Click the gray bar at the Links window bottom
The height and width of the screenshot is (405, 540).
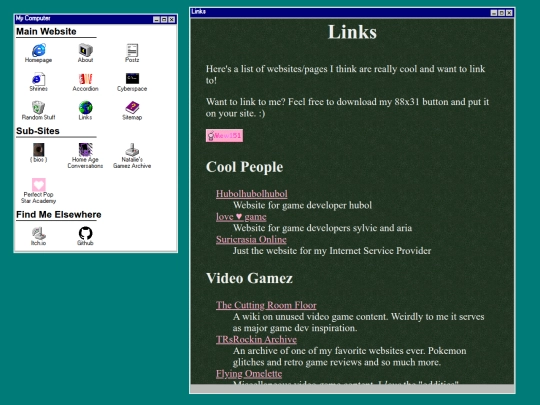(352, 388)
